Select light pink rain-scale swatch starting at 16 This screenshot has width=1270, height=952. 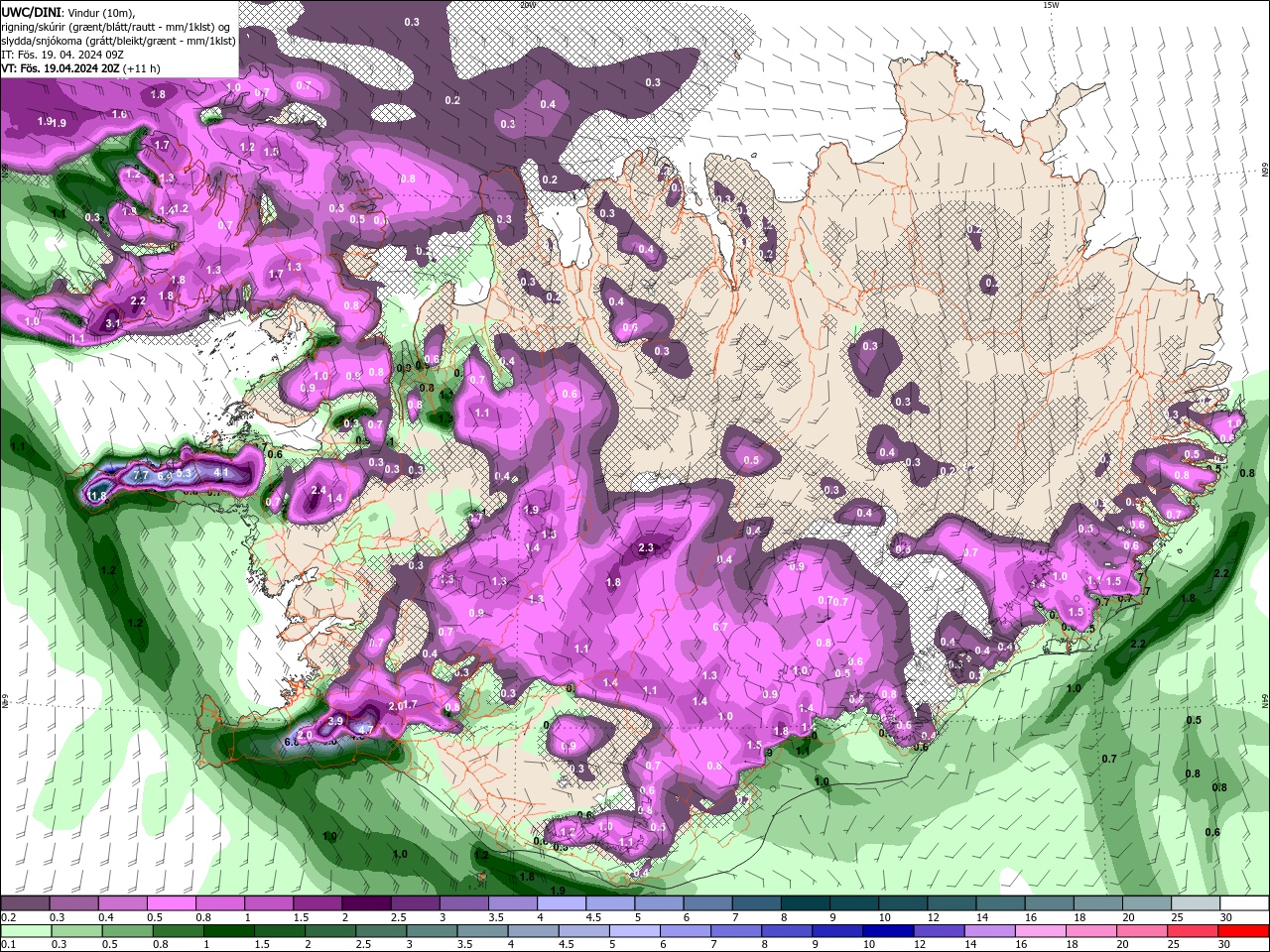pos(1040,931)
